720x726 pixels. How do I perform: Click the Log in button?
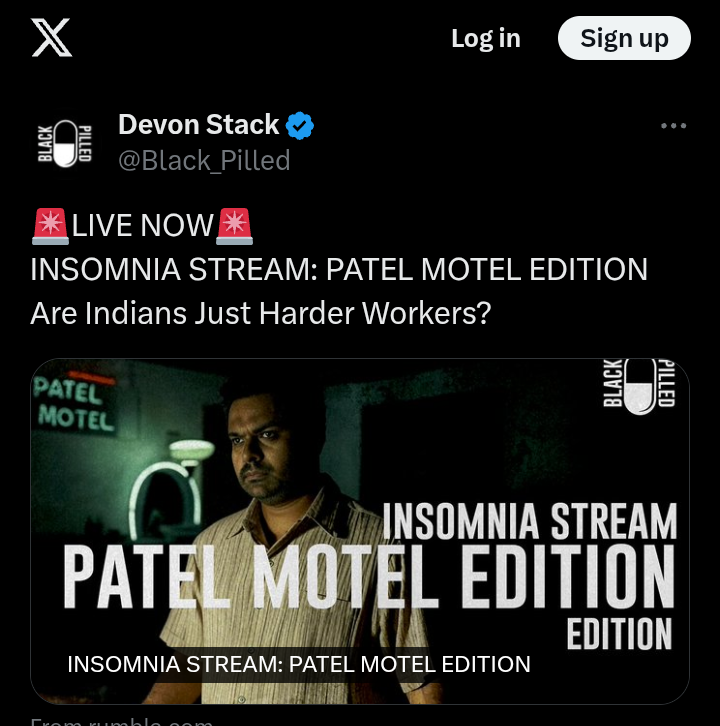[x=486, y=38]
